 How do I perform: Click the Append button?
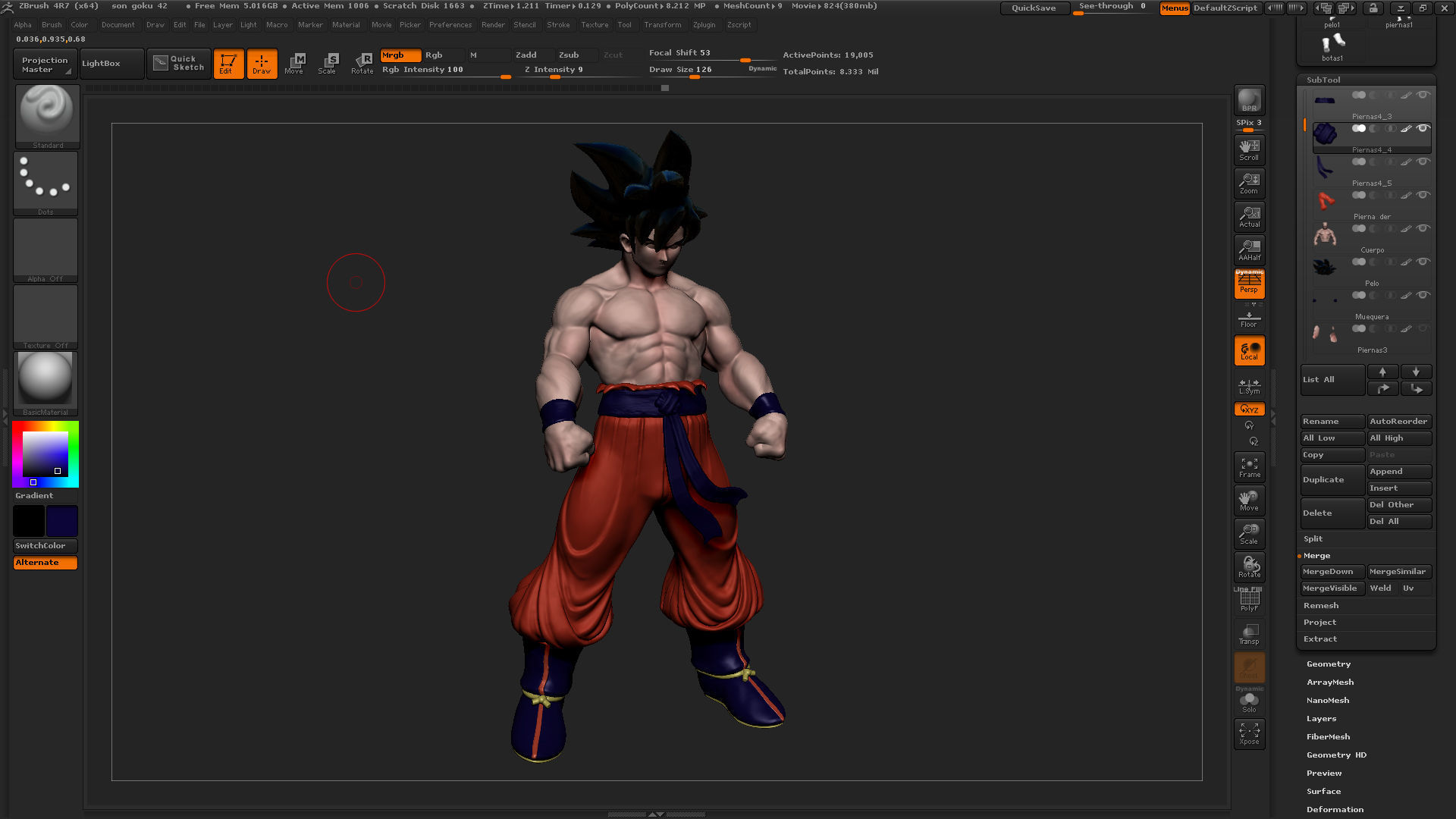pos(1399,472)
